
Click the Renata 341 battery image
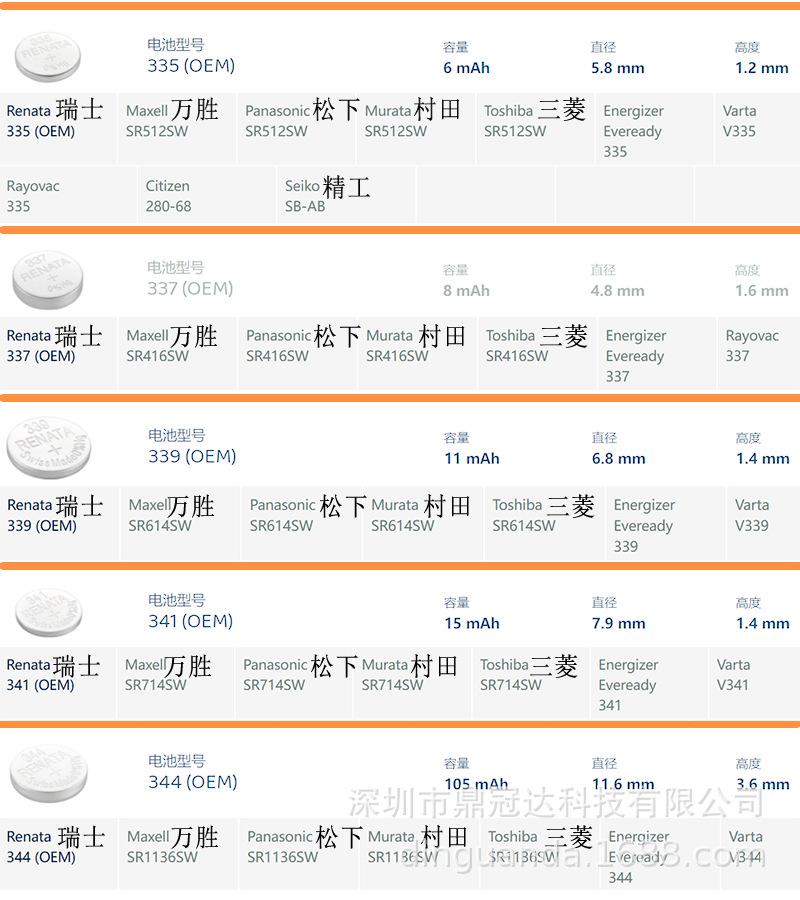[49, 612]
